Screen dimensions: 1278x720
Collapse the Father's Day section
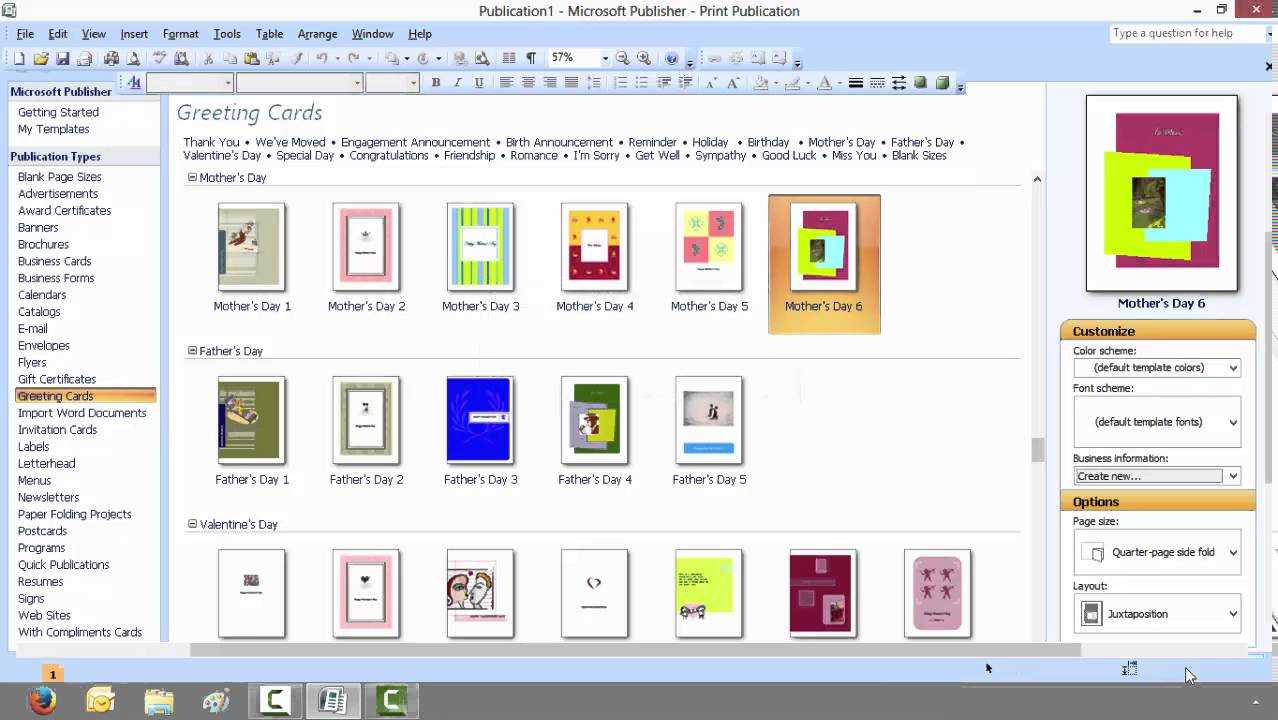(x=192, y=351)
